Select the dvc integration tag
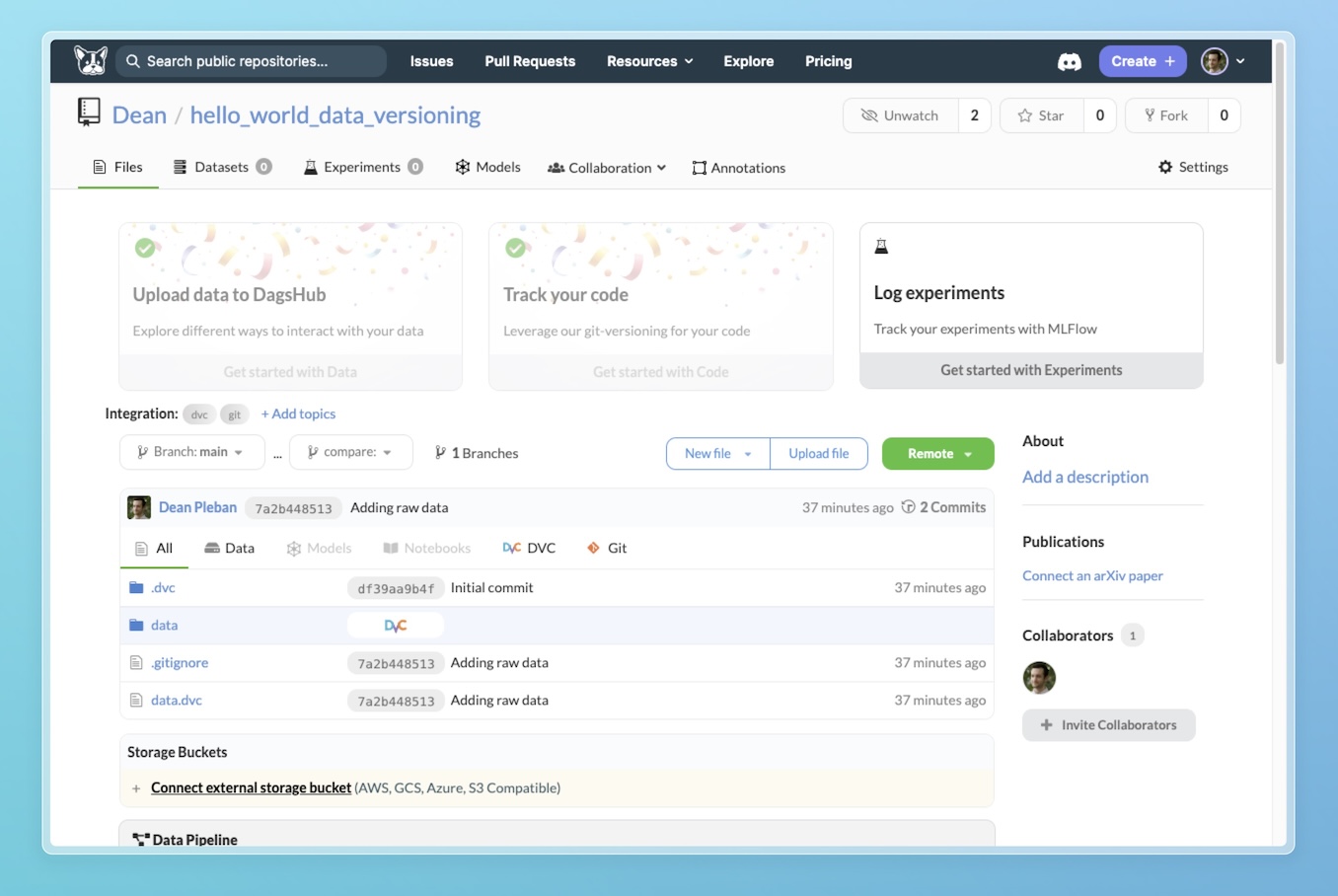 198,413
